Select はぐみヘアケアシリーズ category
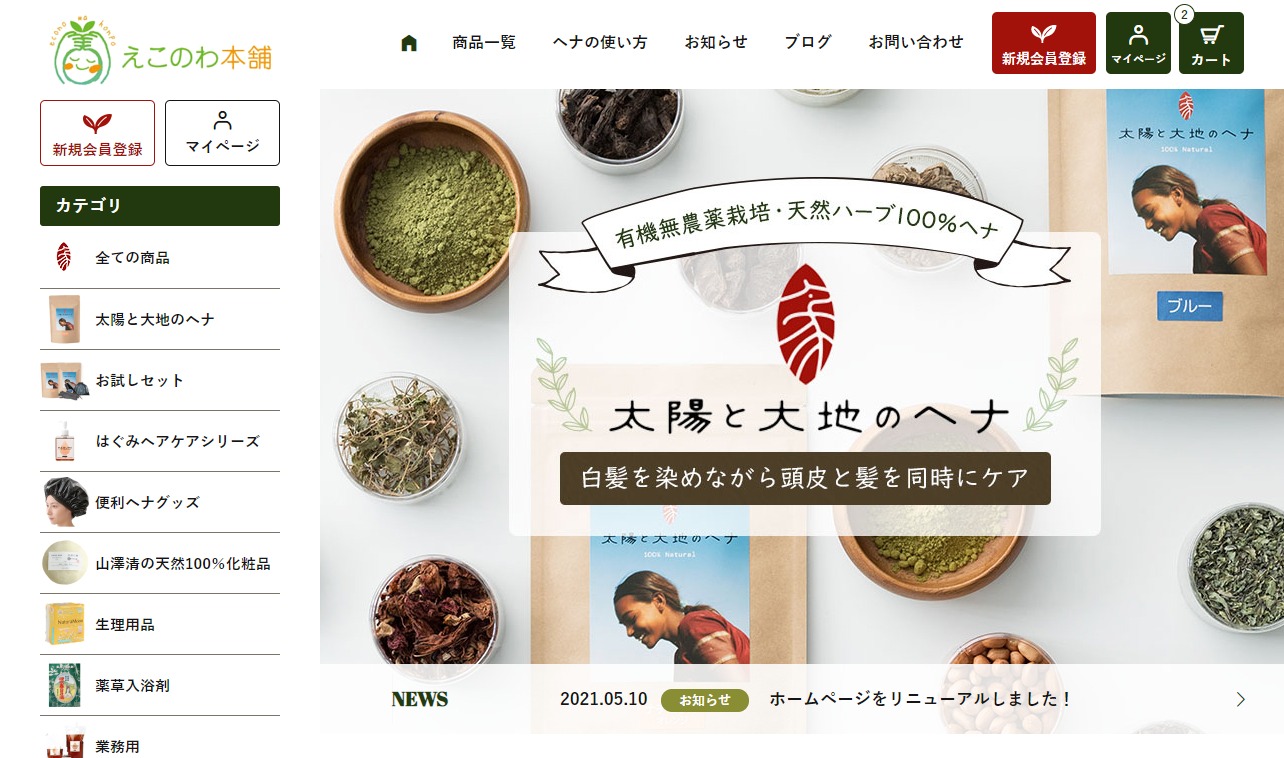 pyautogui.click(x=160, y=441)
